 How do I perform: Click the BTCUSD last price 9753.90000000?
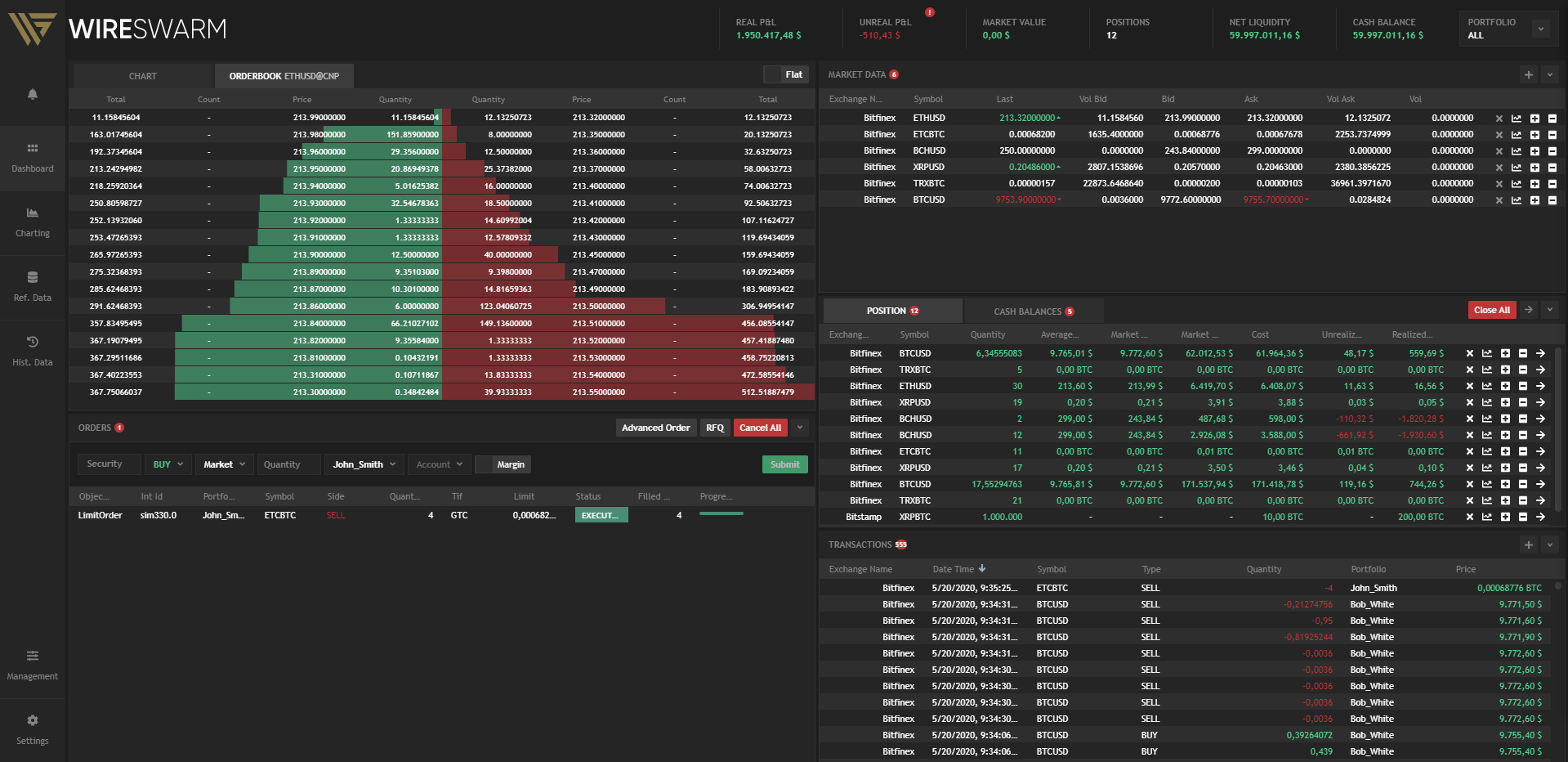click(1026, 200)
